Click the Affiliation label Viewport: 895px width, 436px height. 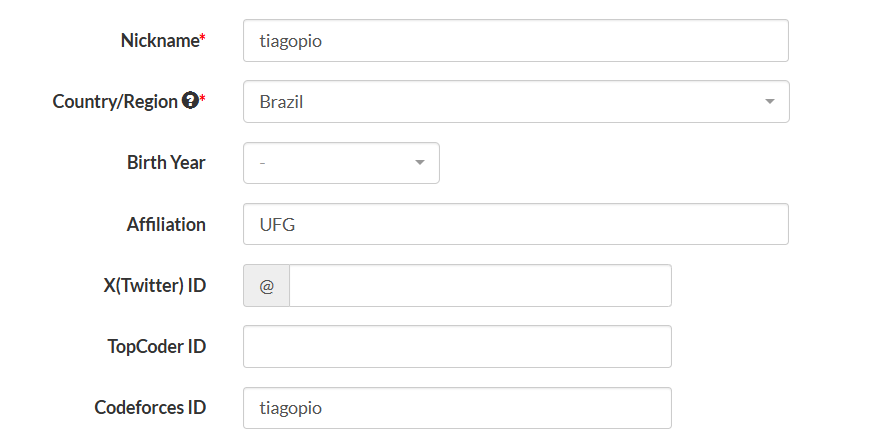(166, 225)
